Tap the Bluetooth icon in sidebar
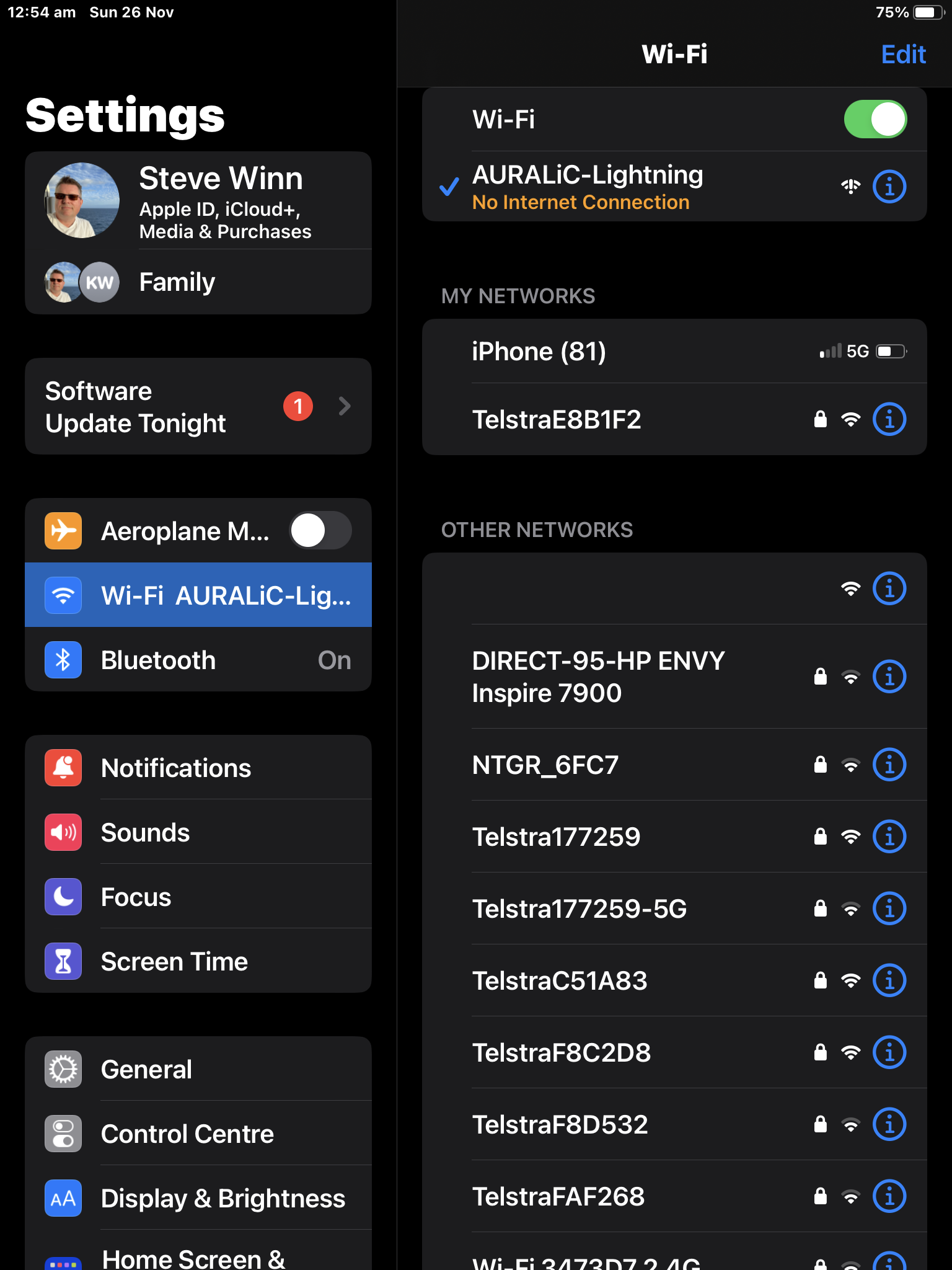This screenshot has height=1270, width=952. [x=63, y=660]
